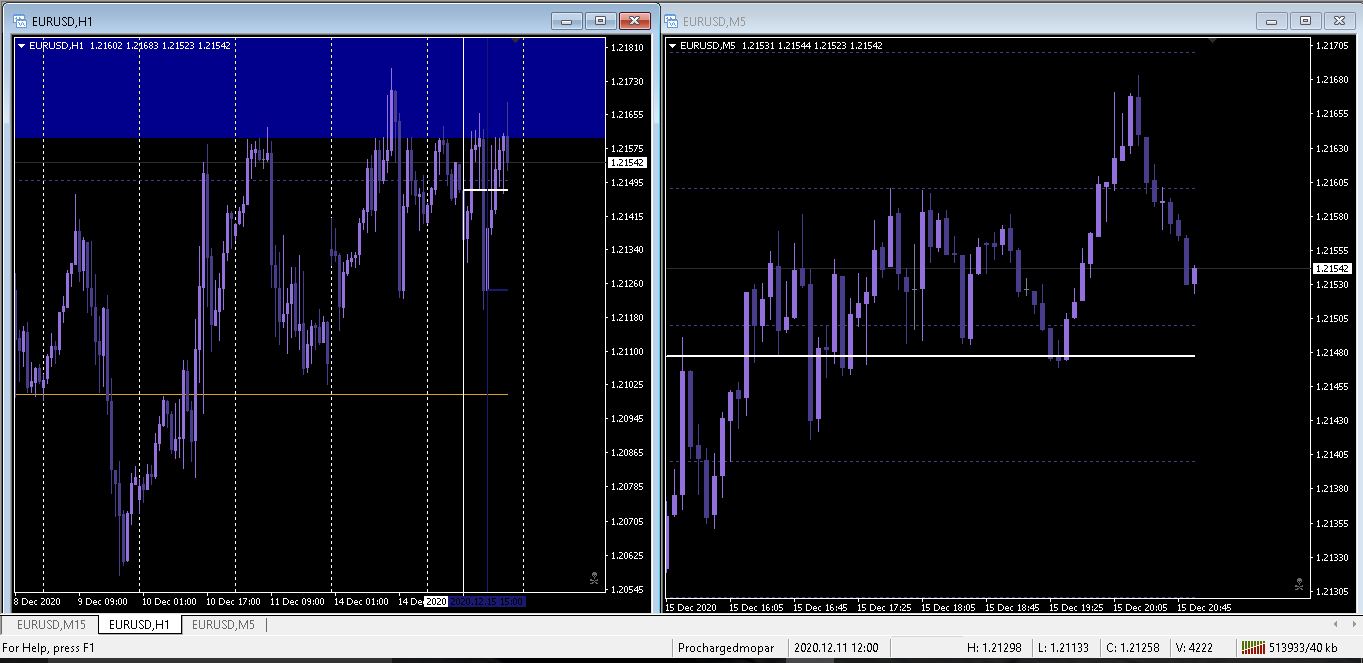Click the skull expert icon on M5 chart

click(x=1298, y=583)
